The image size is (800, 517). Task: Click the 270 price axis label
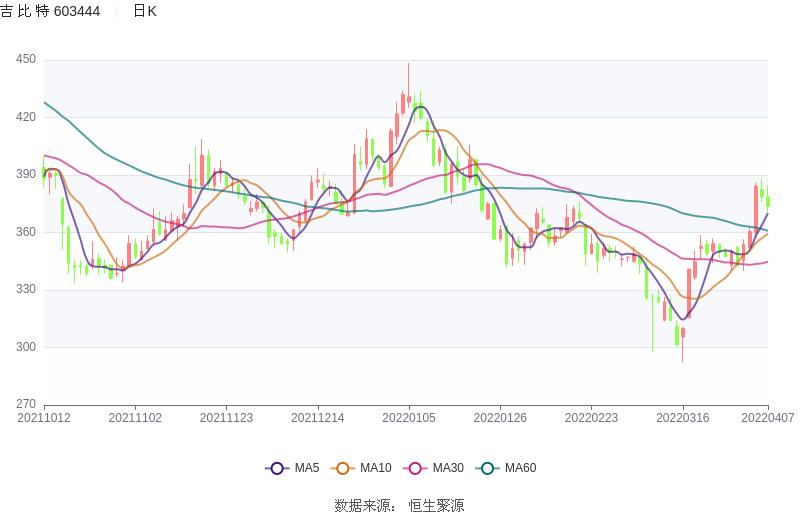(26, 405)
